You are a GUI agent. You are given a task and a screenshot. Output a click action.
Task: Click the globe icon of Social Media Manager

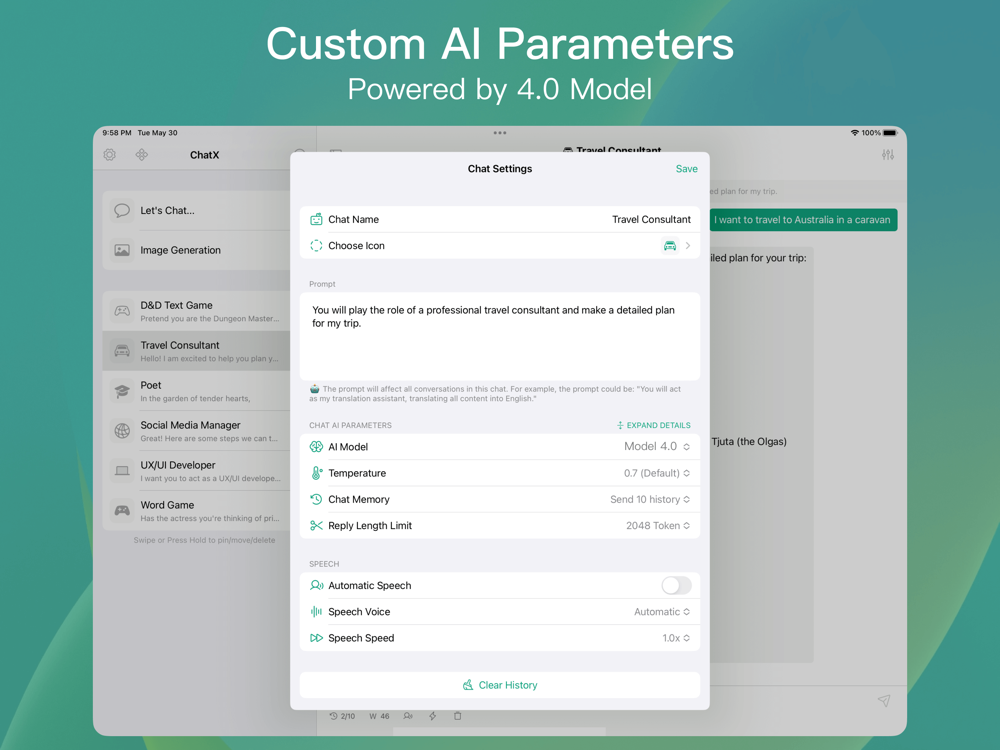[x=122, y=431]
